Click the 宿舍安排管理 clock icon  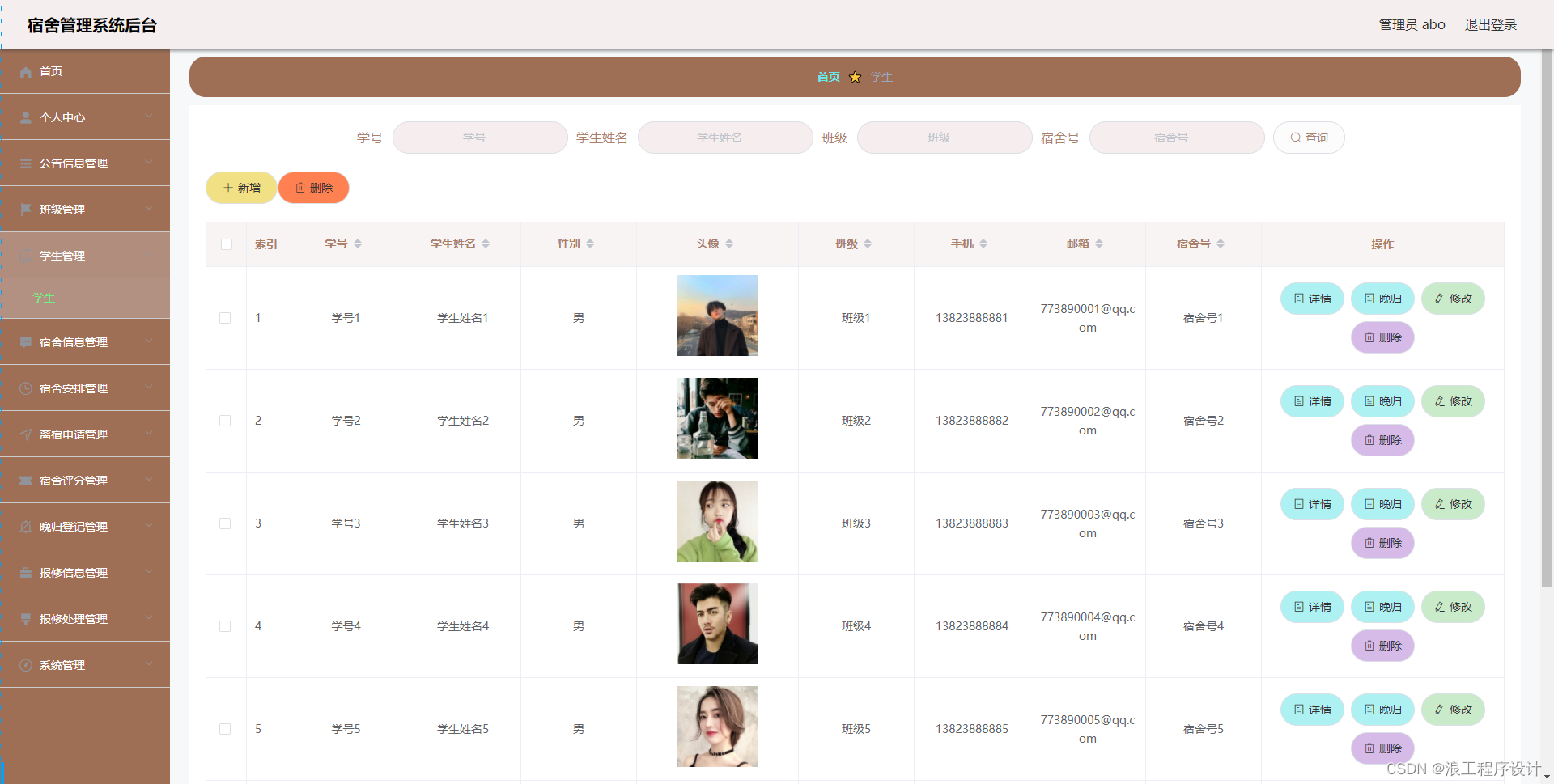pyautogui.click(x=25, y=388)
